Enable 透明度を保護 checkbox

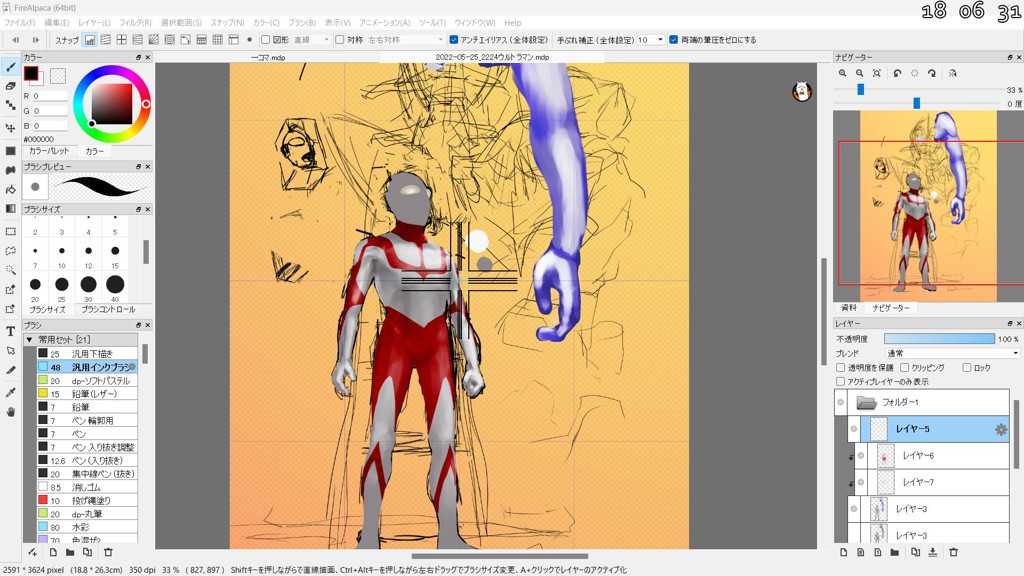click(x=840, y=368)
